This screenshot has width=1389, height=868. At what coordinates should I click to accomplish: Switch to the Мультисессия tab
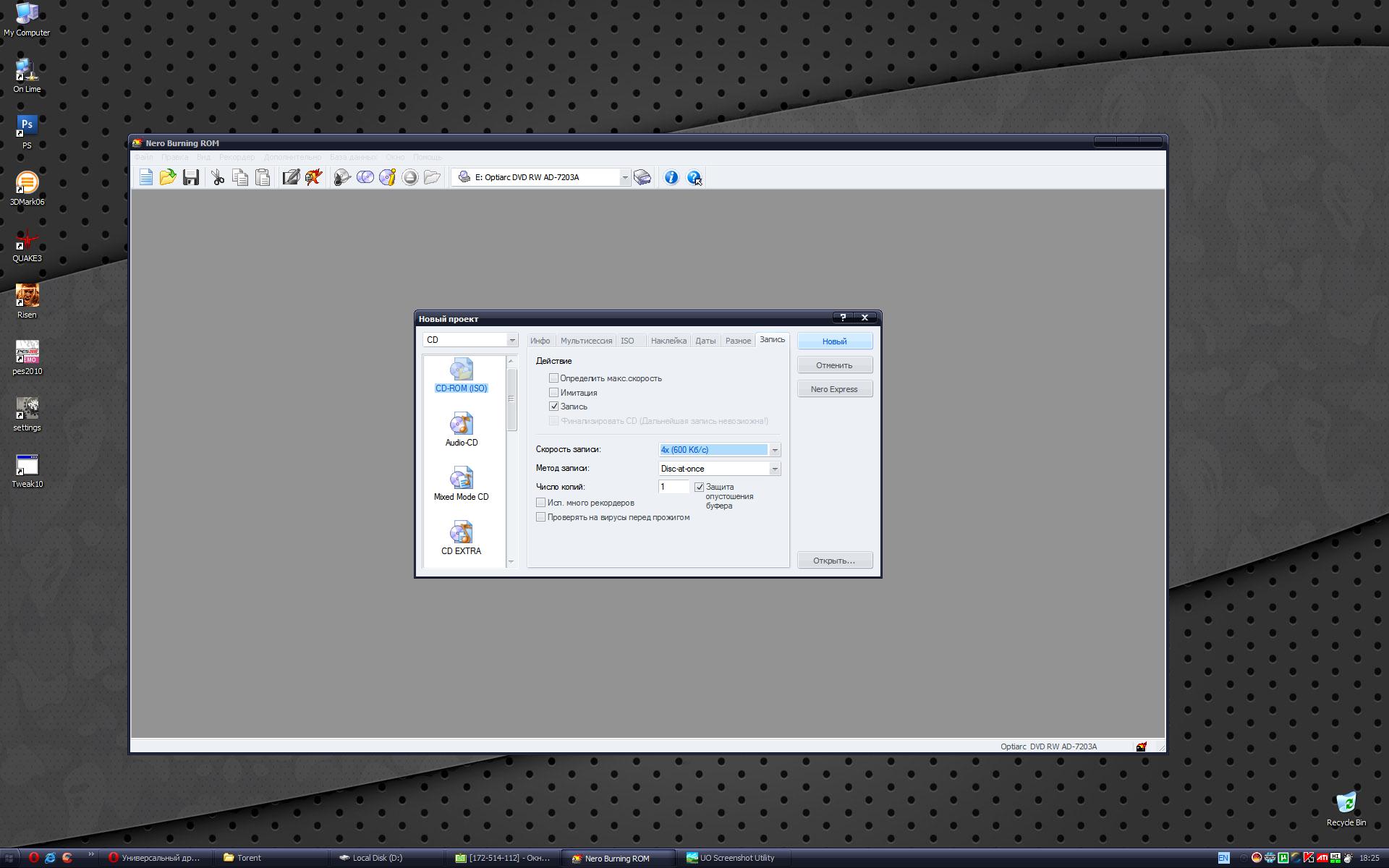tap(586, 341)
